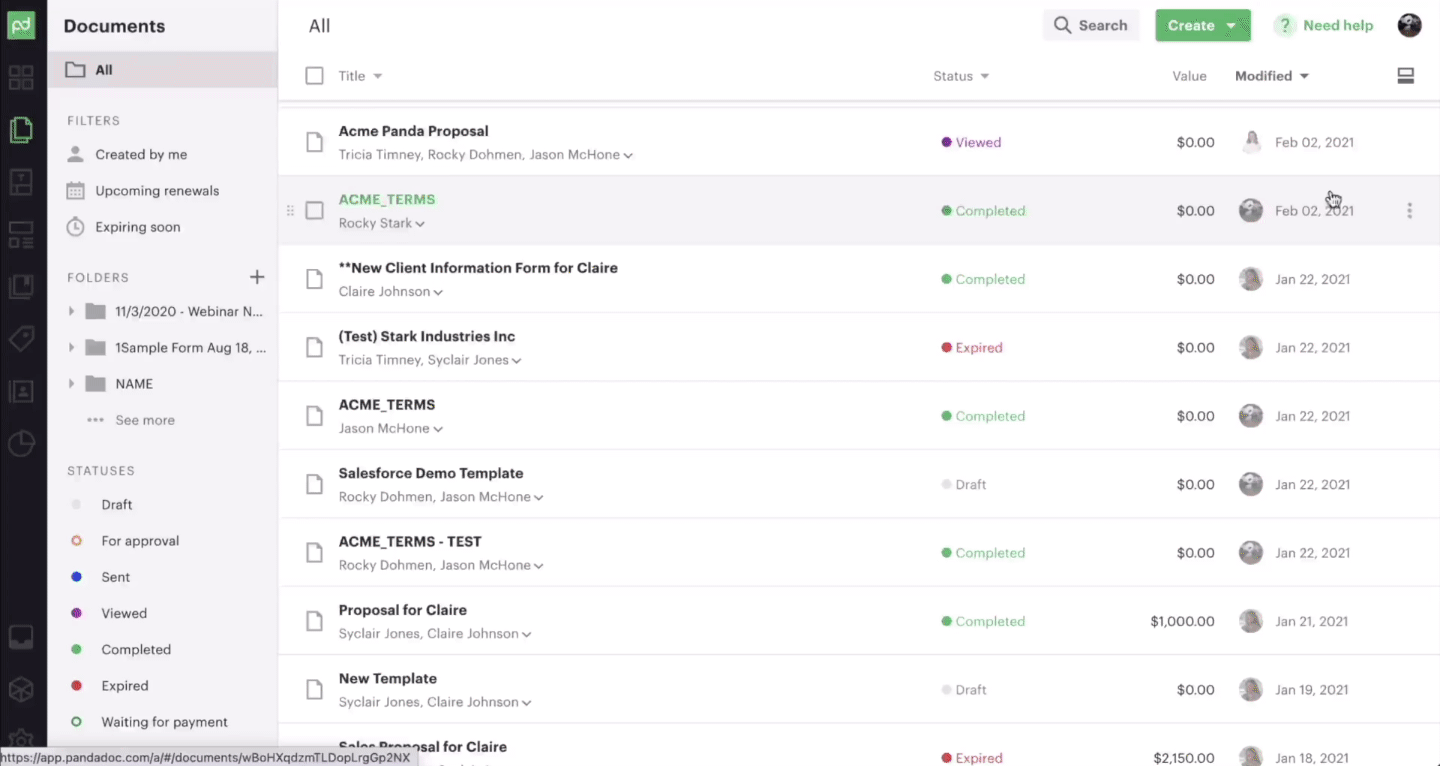The height and width of the screenshot is (766, 1440).
Task: Open the user profile avatar at top right
Action: coord(1409,25)
